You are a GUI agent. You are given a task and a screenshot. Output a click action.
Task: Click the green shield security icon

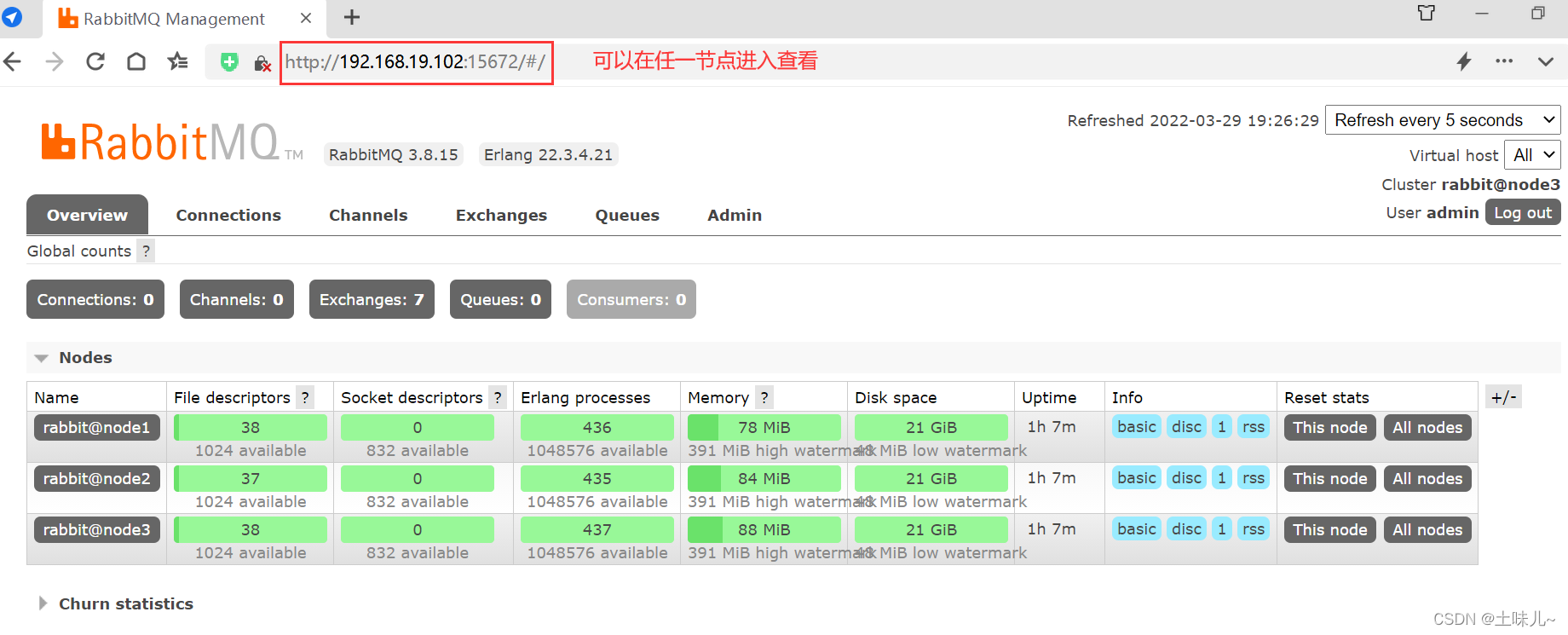pyautogui.click(x=229, y=61)
